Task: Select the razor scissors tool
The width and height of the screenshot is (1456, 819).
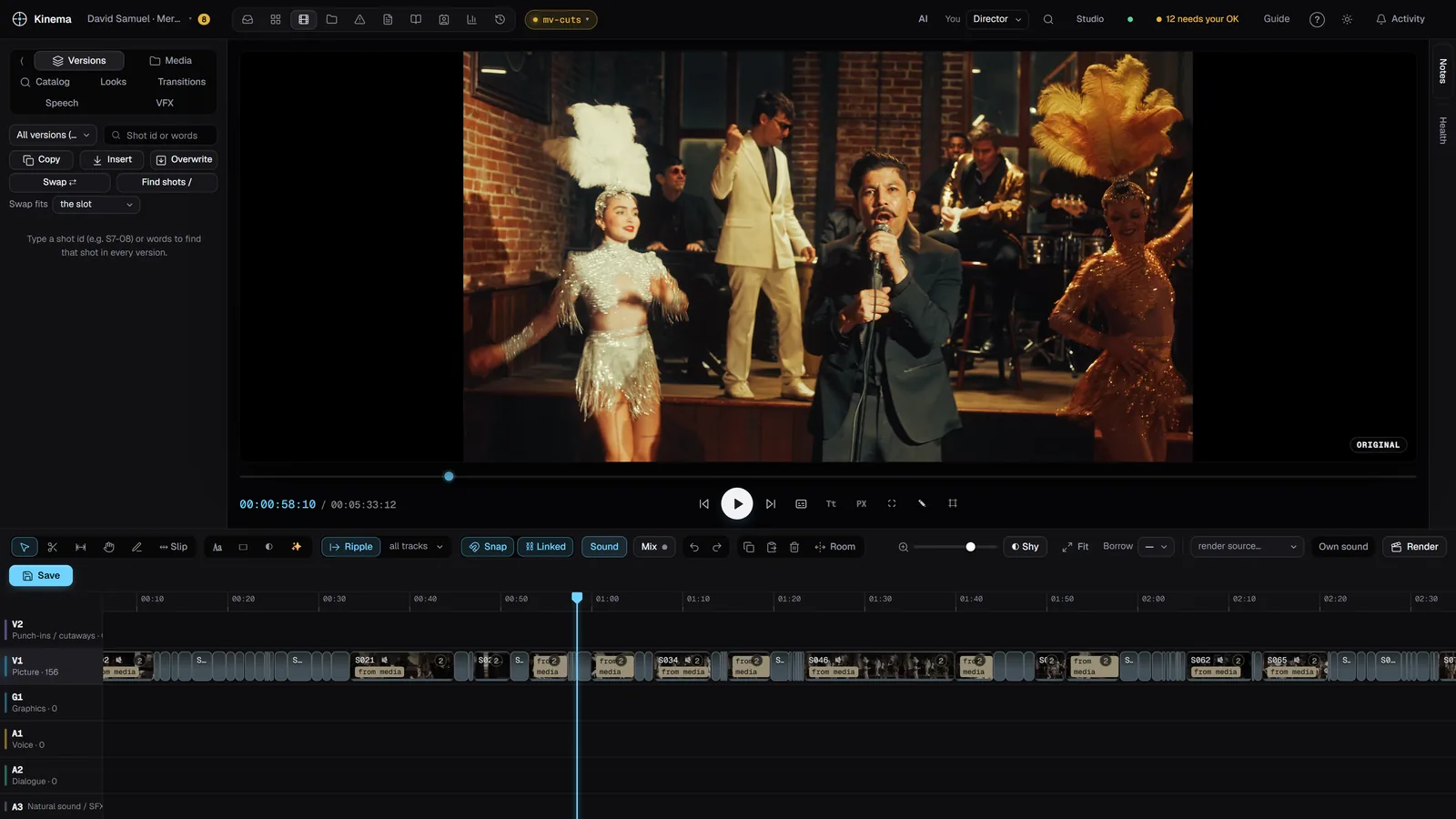Action: (x=52, y=547)
